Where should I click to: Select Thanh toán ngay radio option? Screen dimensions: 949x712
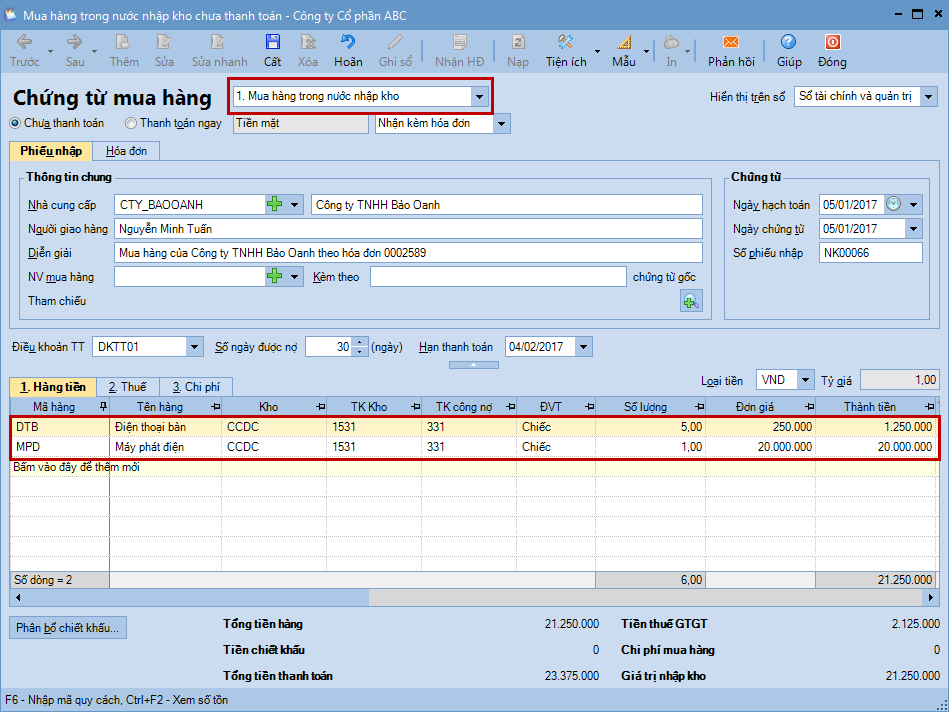click(x=131, y=123)
